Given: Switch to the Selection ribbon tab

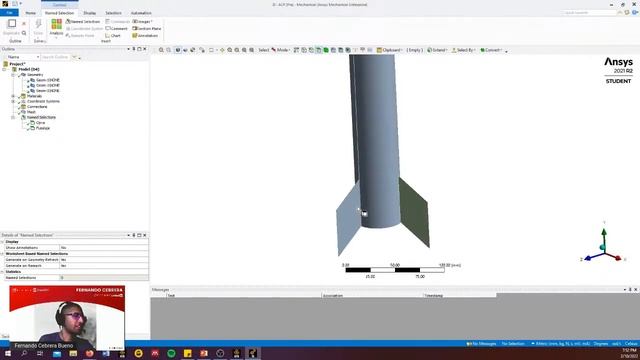Looking at the screenshot, I should (113, 13).
